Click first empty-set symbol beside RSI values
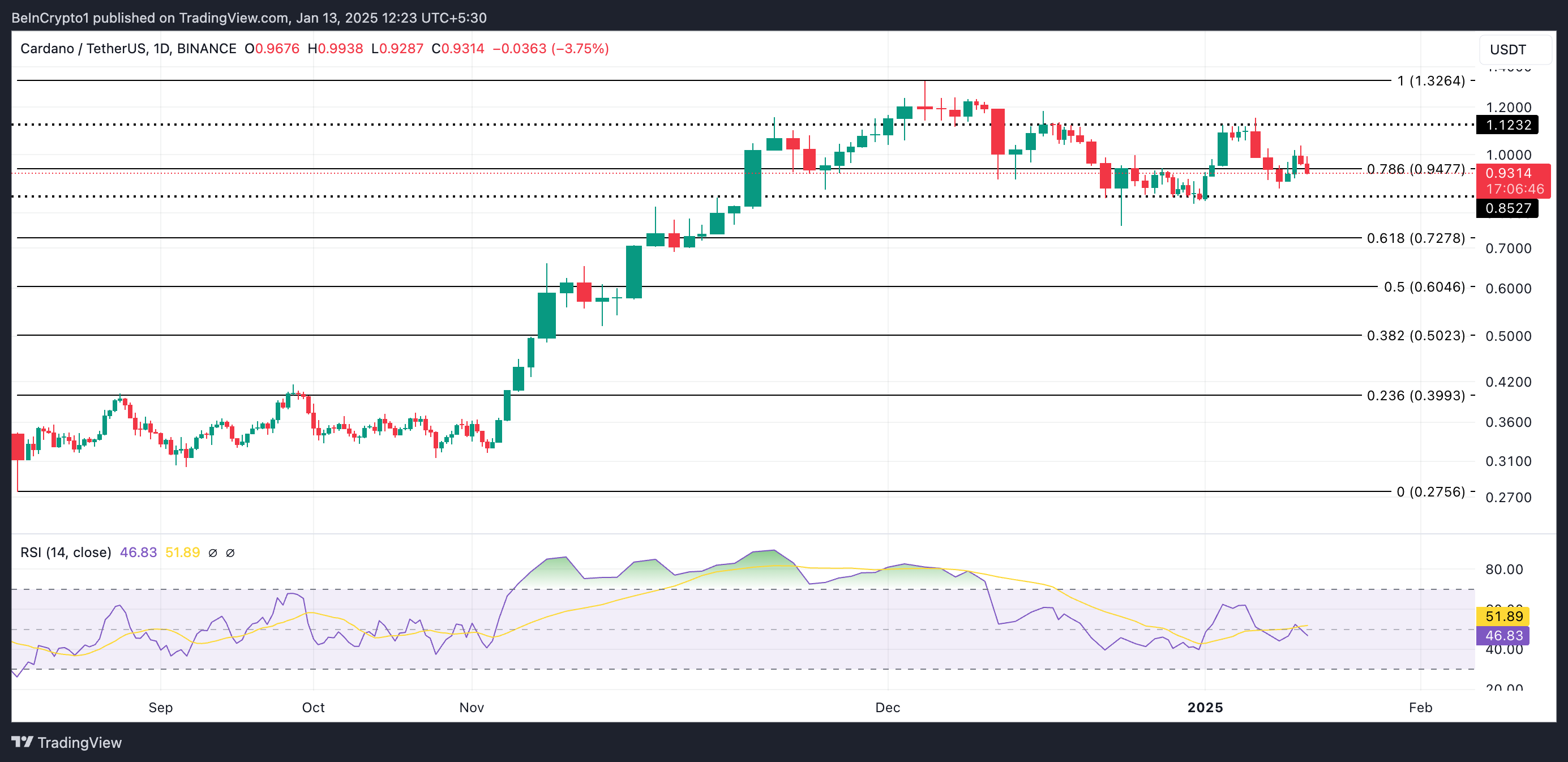Screen dimensions: 1568x762 [212, 553]
